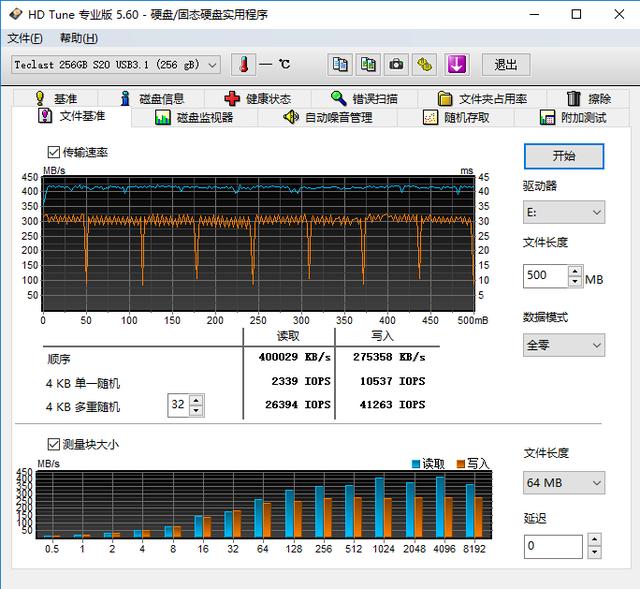The image size is (640, 589).
Task: Toggle the 传输速率 checkbox
Action: click(x=53, y=153)
